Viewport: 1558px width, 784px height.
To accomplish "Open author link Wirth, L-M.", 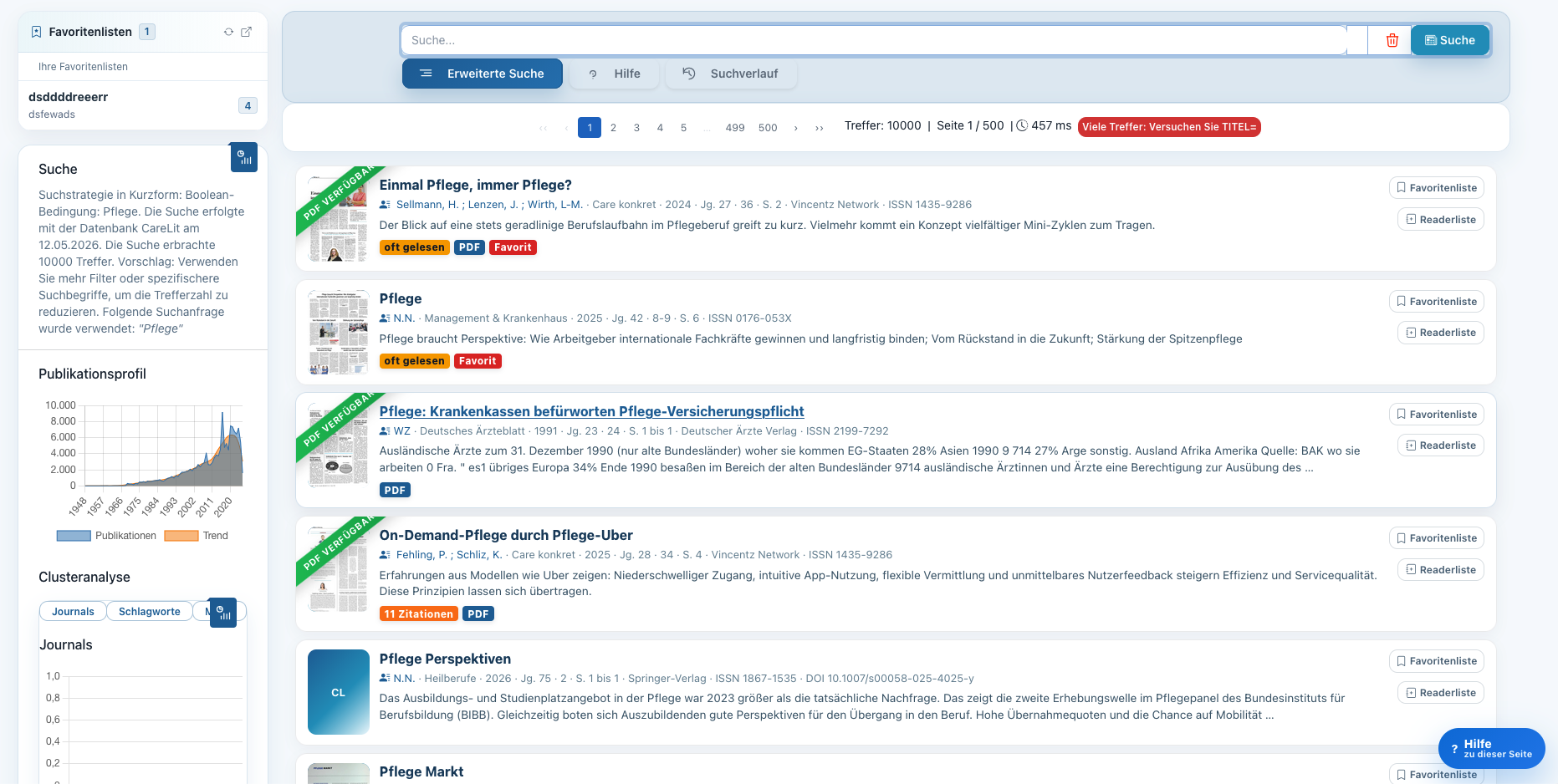I will click(555, 205).
